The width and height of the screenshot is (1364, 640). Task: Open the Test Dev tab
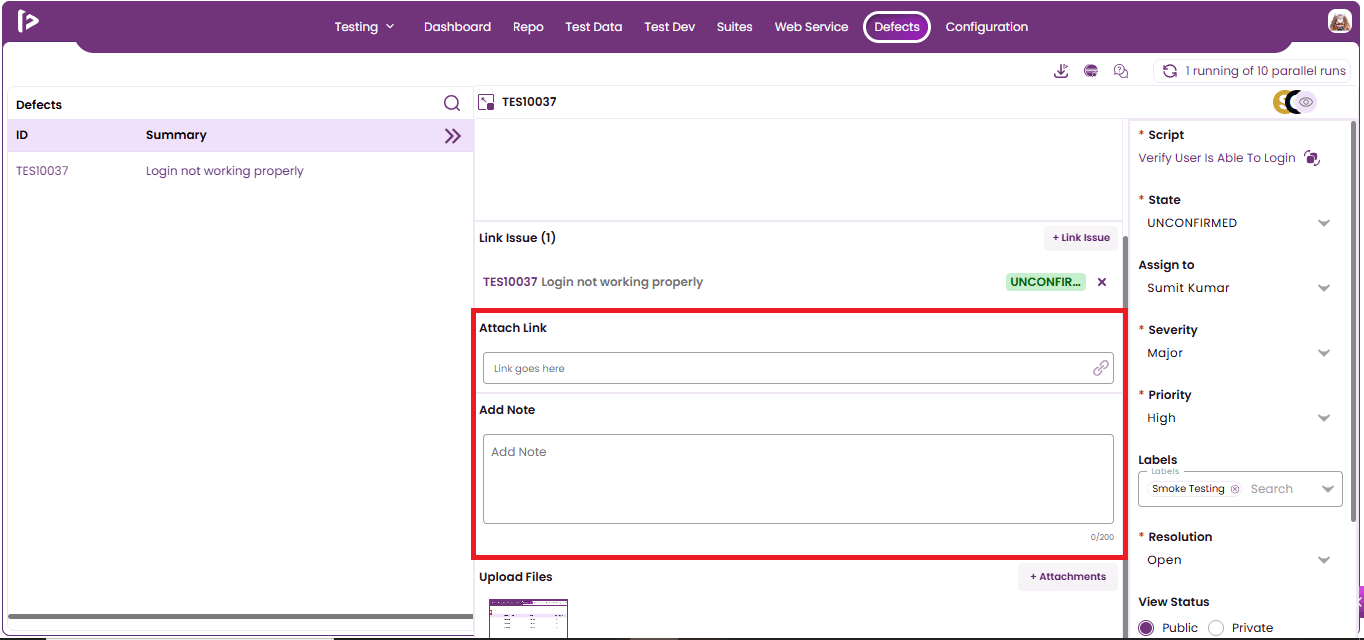[670, 27]
